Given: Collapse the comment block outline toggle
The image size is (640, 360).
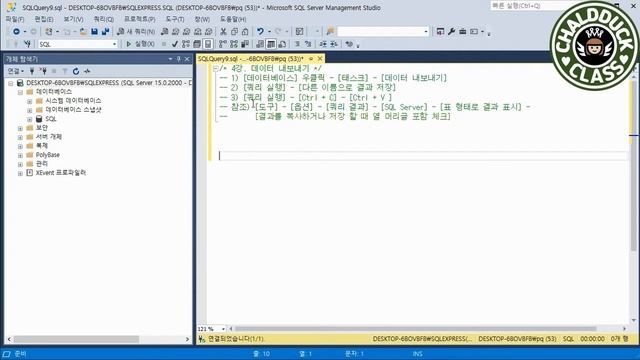Looking at the screenshot, I should pyautogui.click(x=216, y=69).
